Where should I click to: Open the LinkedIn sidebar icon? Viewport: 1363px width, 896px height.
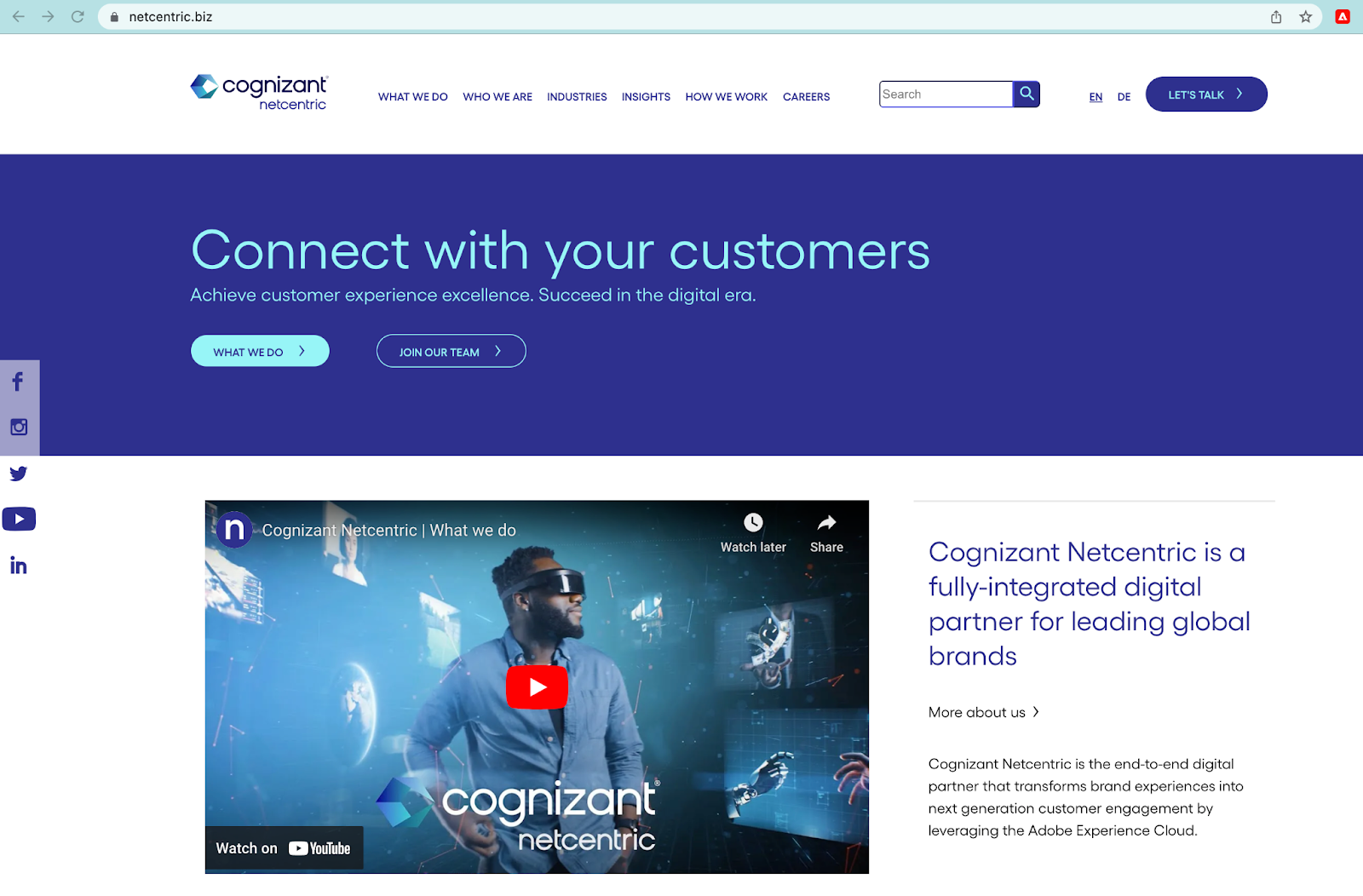[19, 566]
